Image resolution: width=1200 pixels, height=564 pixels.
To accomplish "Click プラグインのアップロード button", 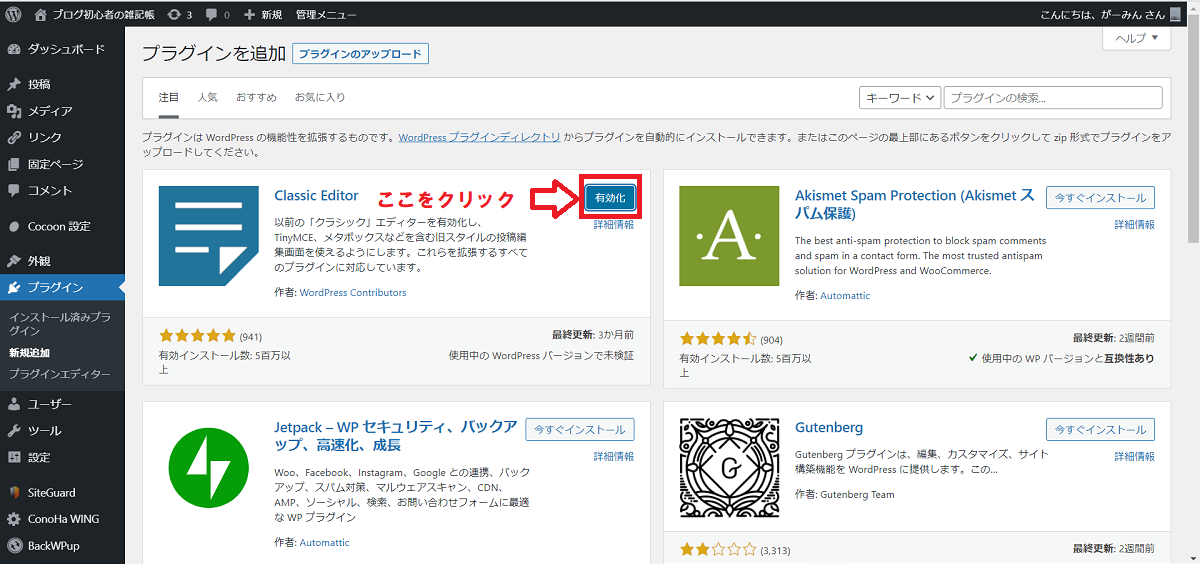I will click(x=360, y=53).
